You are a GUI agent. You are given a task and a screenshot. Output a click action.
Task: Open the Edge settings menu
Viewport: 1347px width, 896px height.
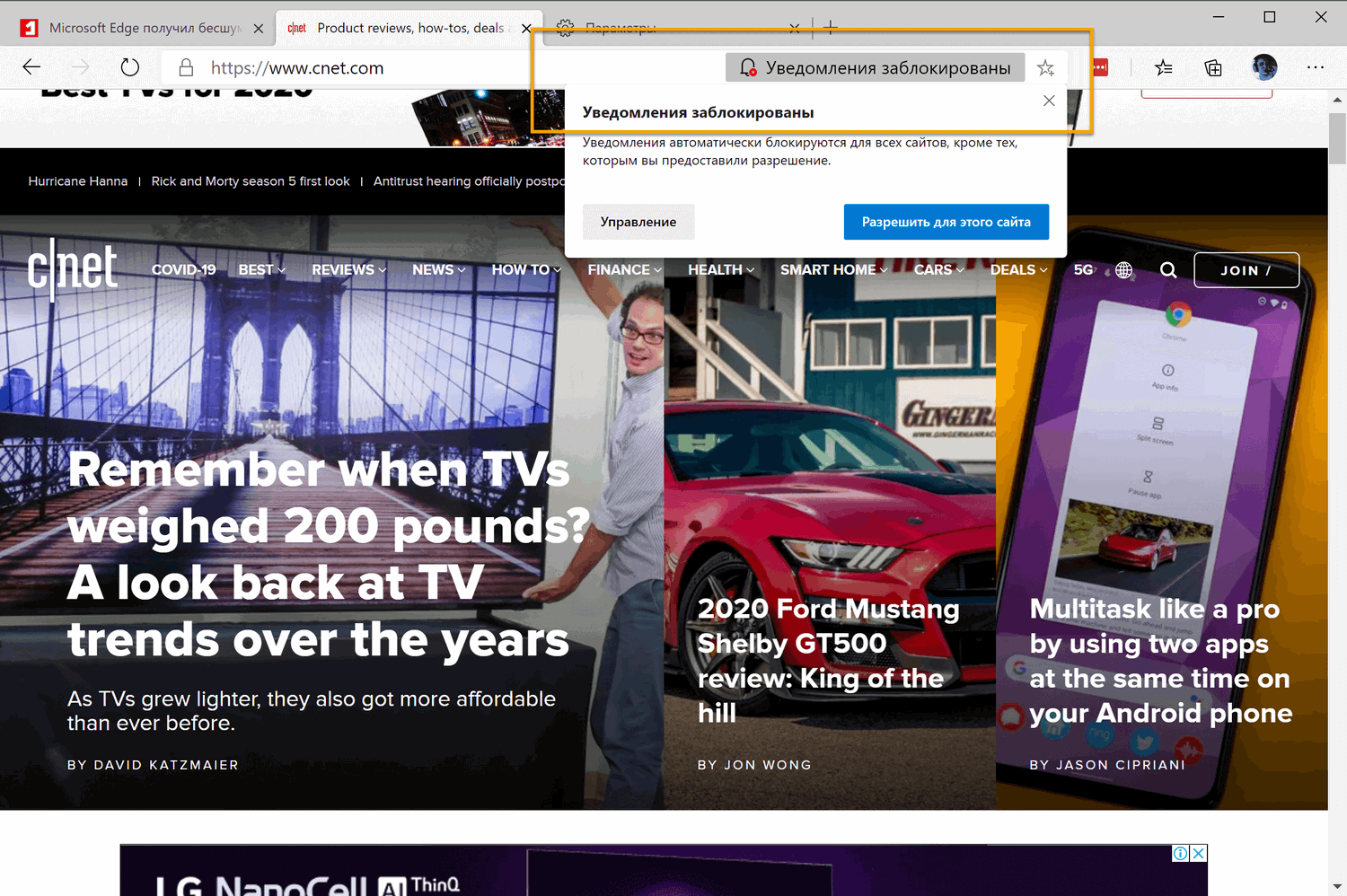pyautogui.click(x=1316, y=67)
